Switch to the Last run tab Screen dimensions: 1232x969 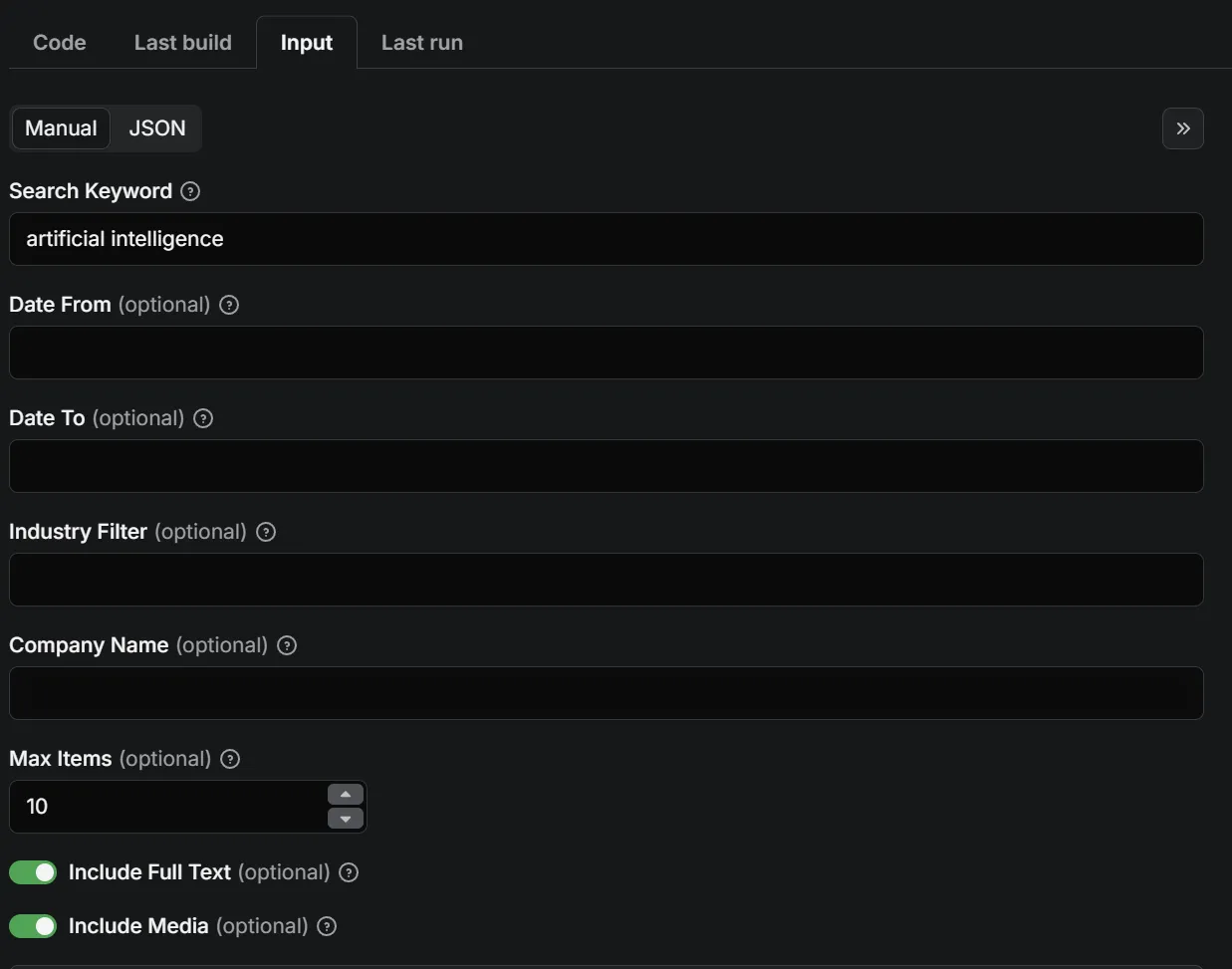click(421, 43)
